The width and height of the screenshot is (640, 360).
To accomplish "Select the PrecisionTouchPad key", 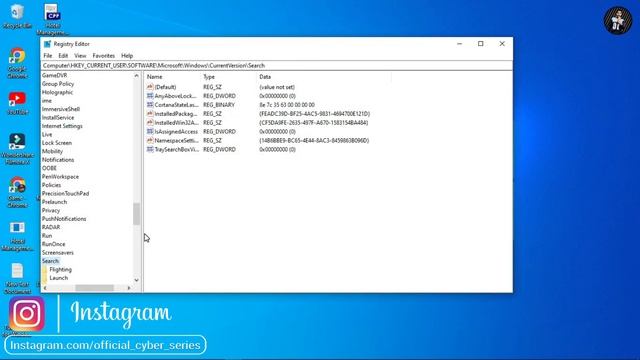I will (65, 193).
